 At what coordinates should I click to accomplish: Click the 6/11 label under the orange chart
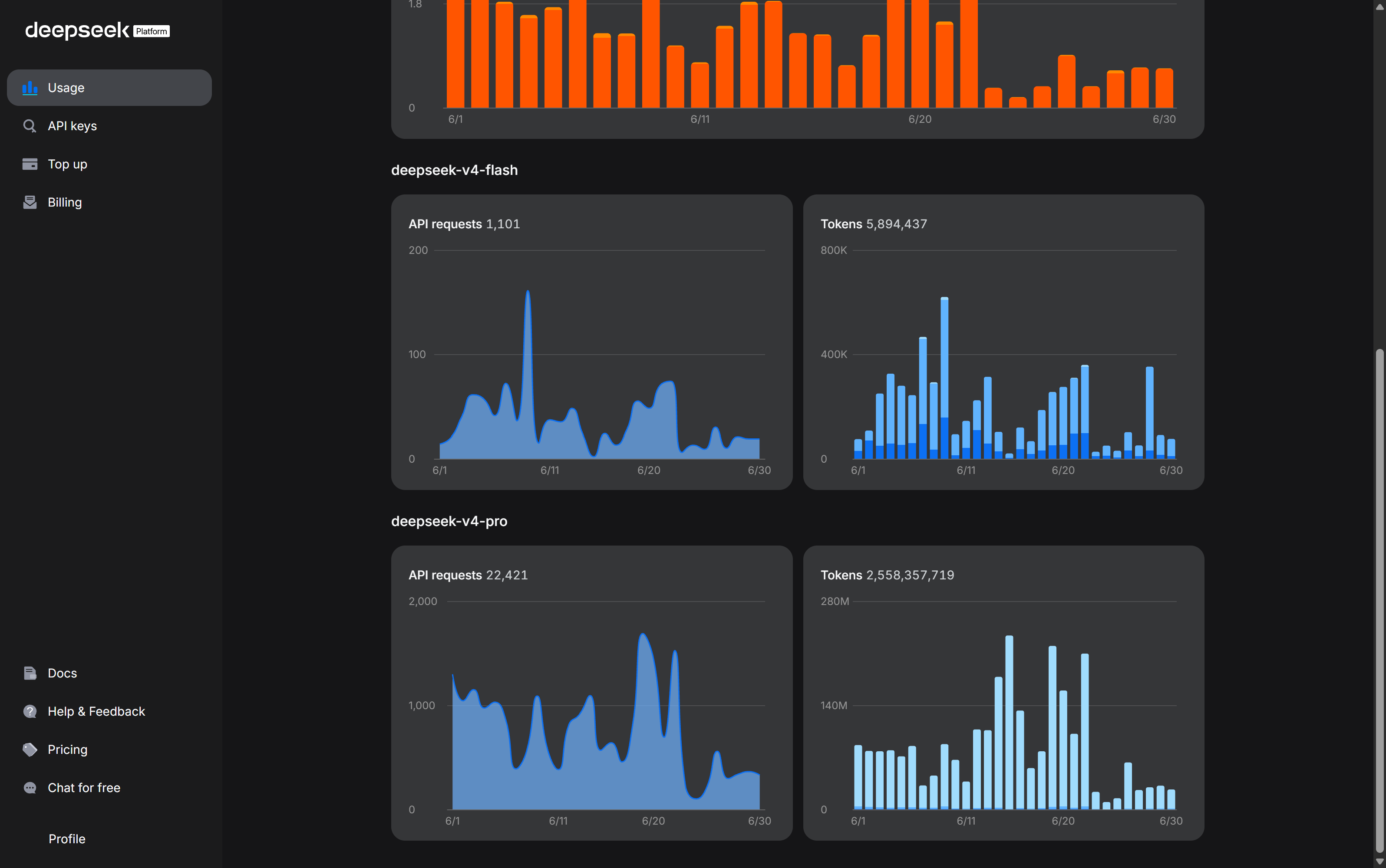tap(700, 119)
